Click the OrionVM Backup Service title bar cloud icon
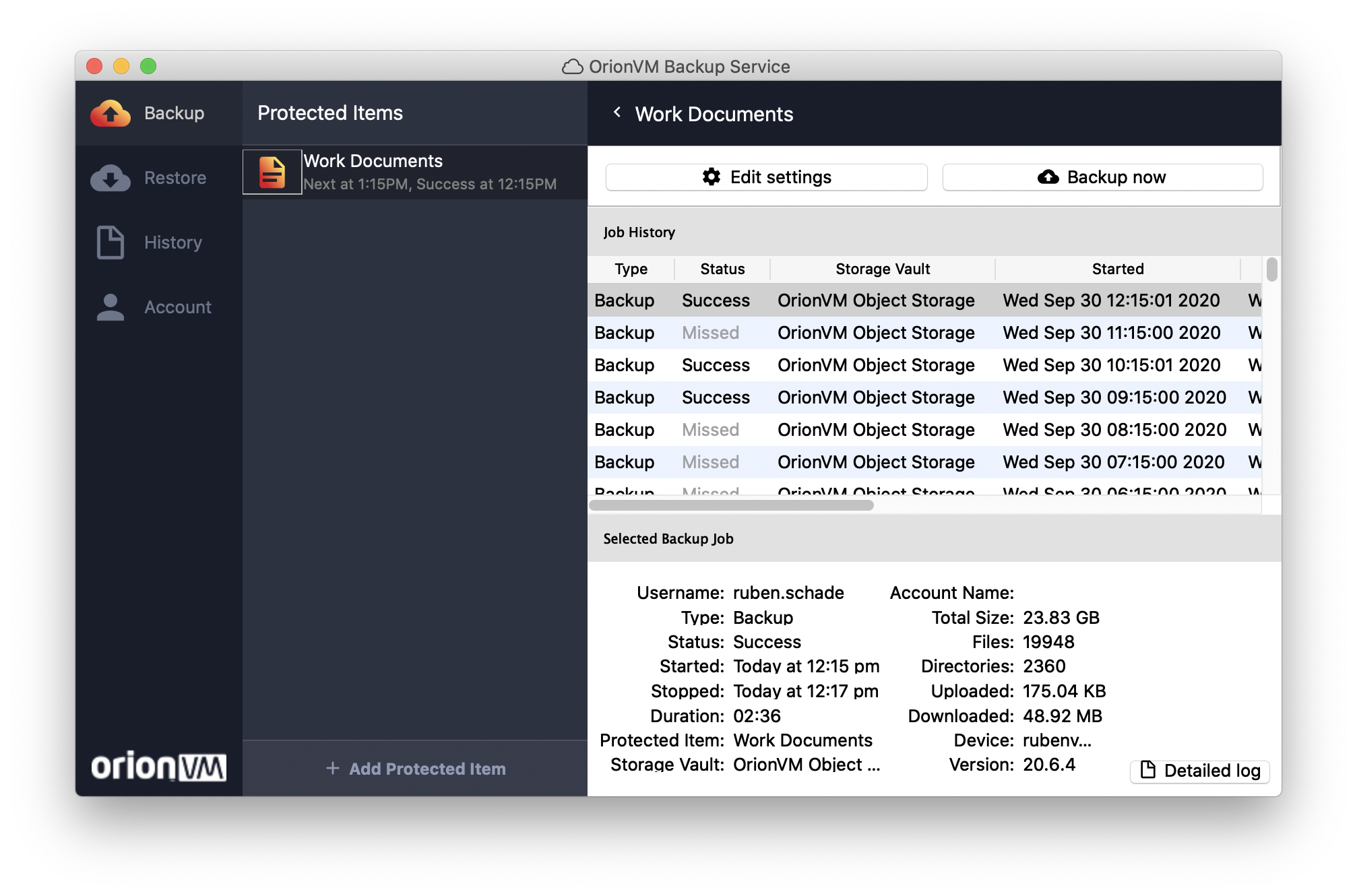 pos(572,66)
